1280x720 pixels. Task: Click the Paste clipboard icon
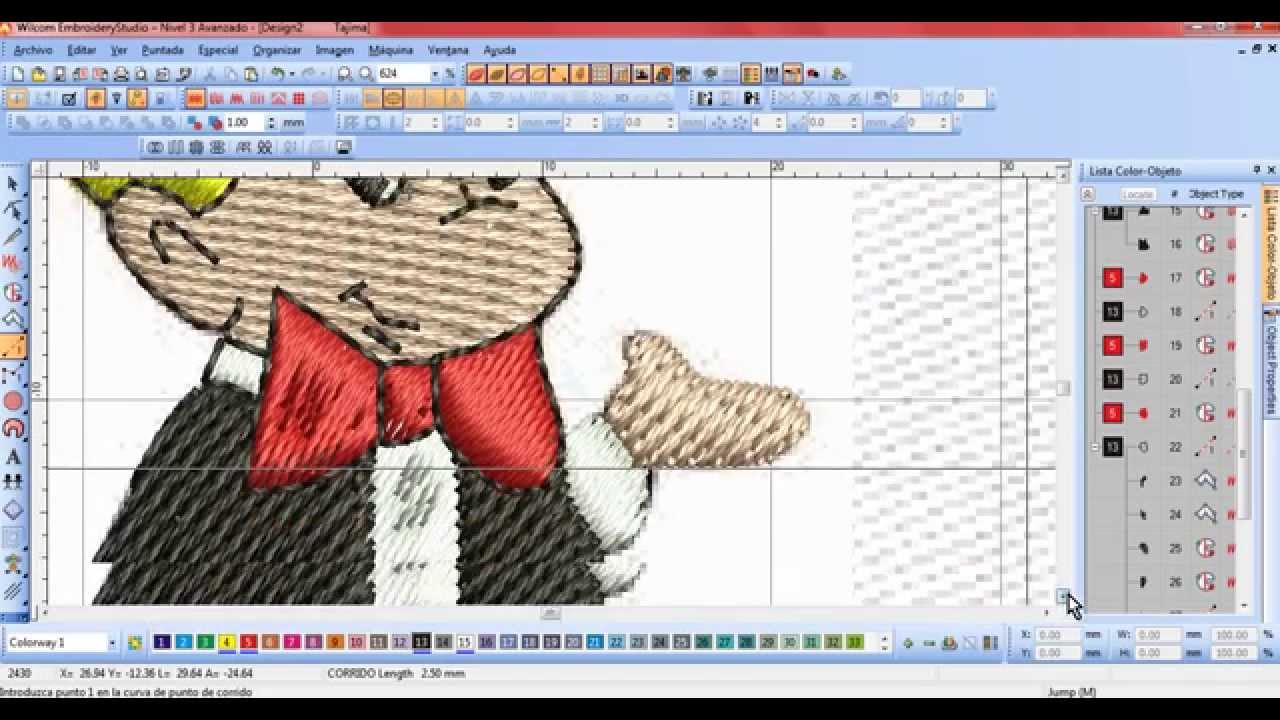click(251, 74)
